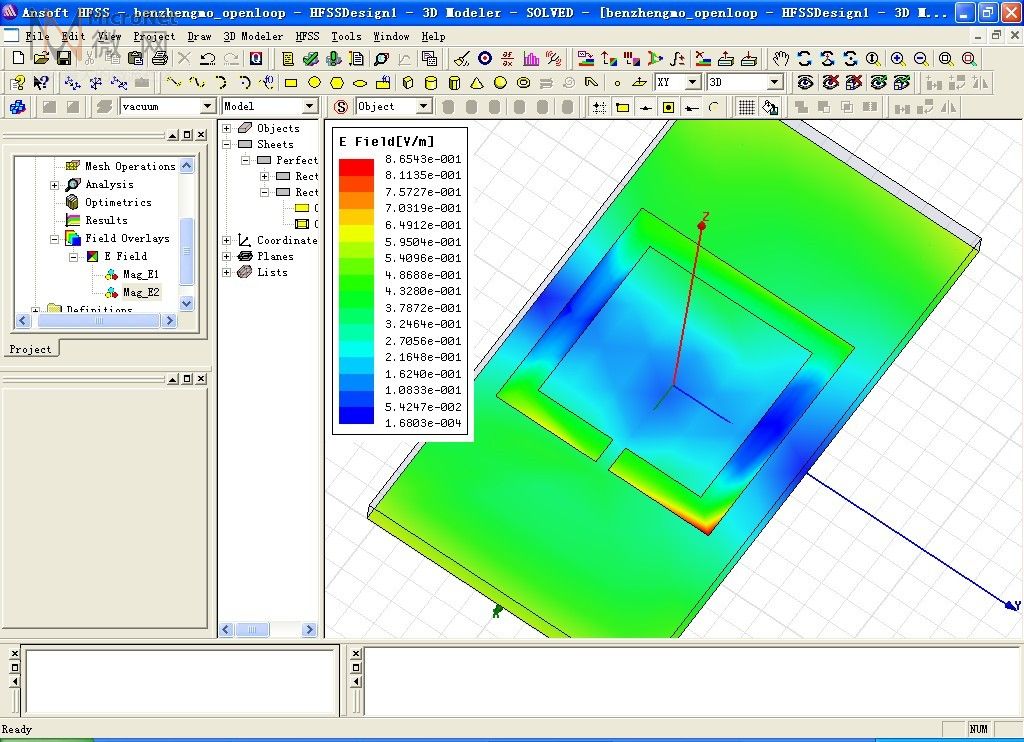This screenshot has width=1024, height=742.
Task: Toggle the paint bucket shading icon
Action: (x=770, y=107)
